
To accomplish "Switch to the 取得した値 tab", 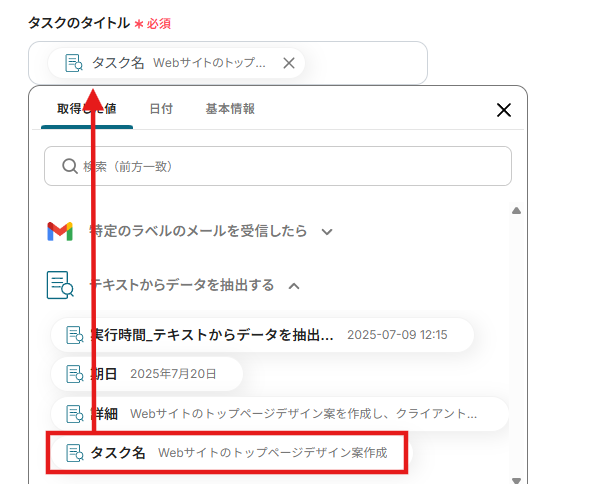I will pos(87,109).
